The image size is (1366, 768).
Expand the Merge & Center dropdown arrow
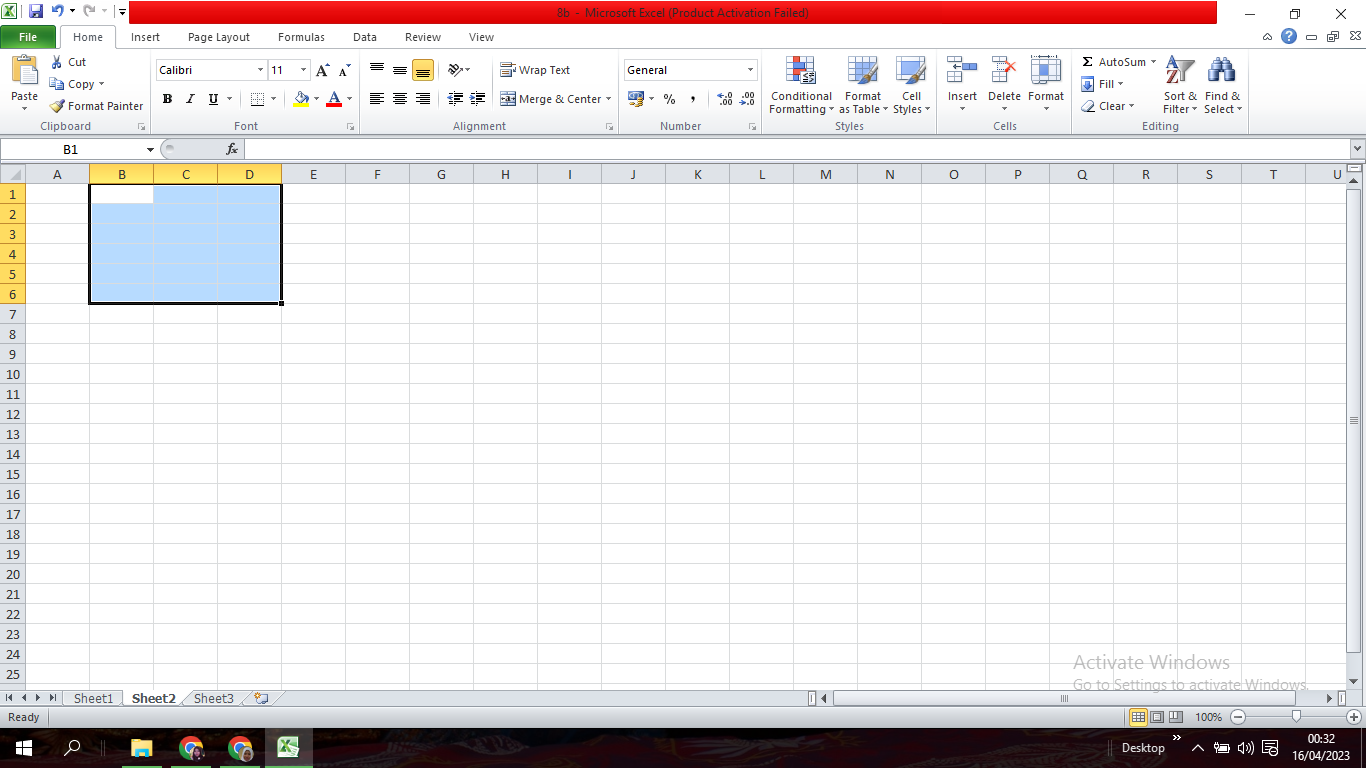(x=608, y=99)
